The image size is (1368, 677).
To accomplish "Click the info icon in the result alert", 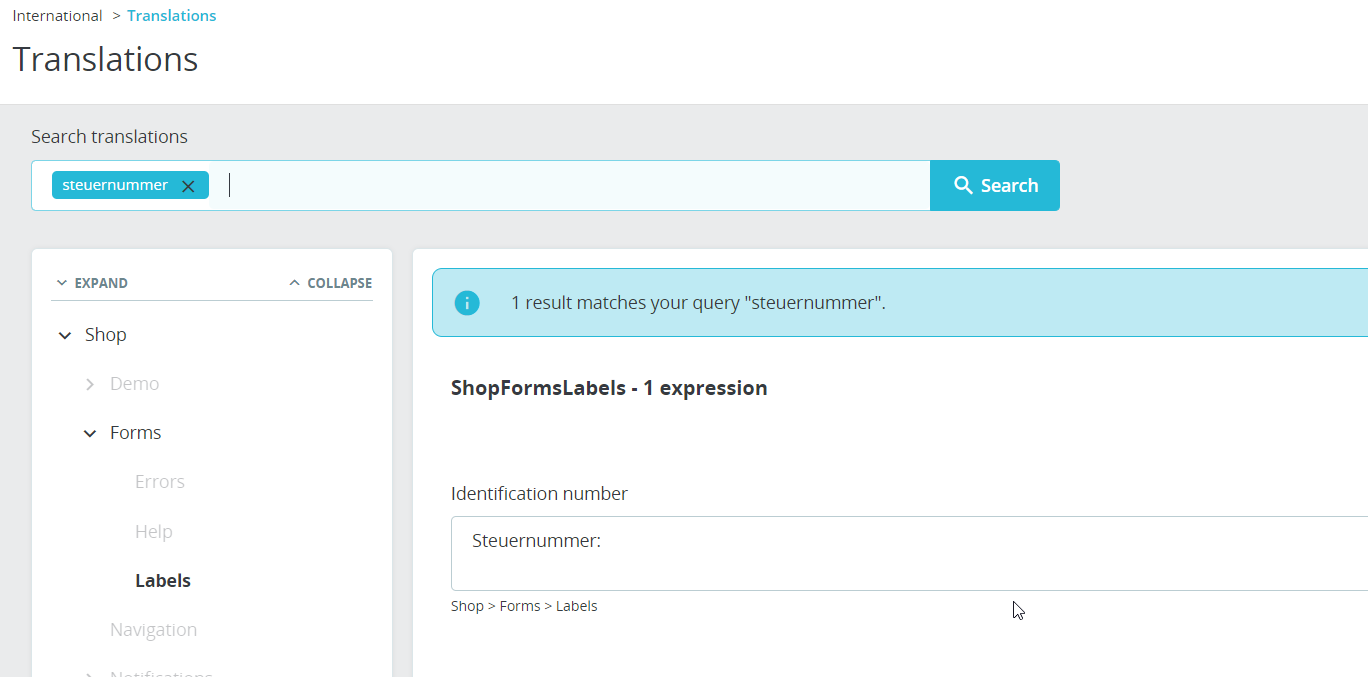I will coord(467,303).
